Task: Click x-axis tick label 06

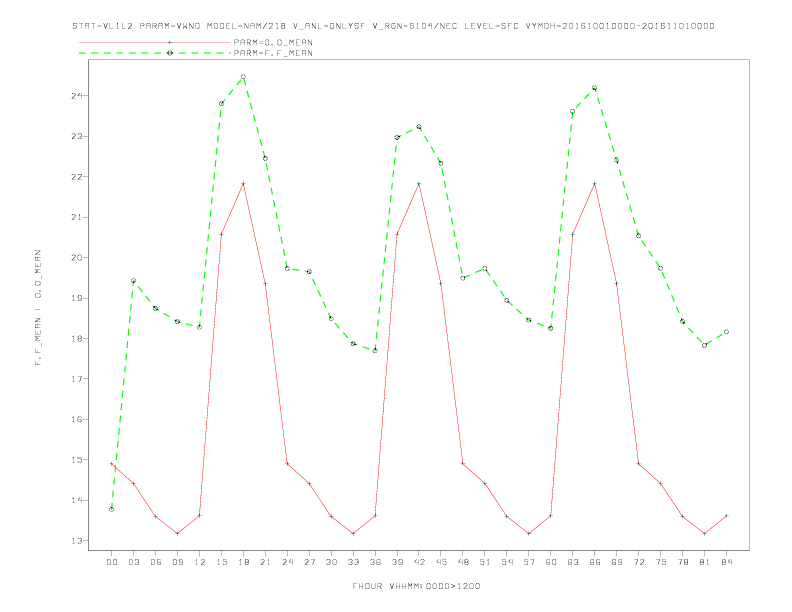Action: [156, 562]
